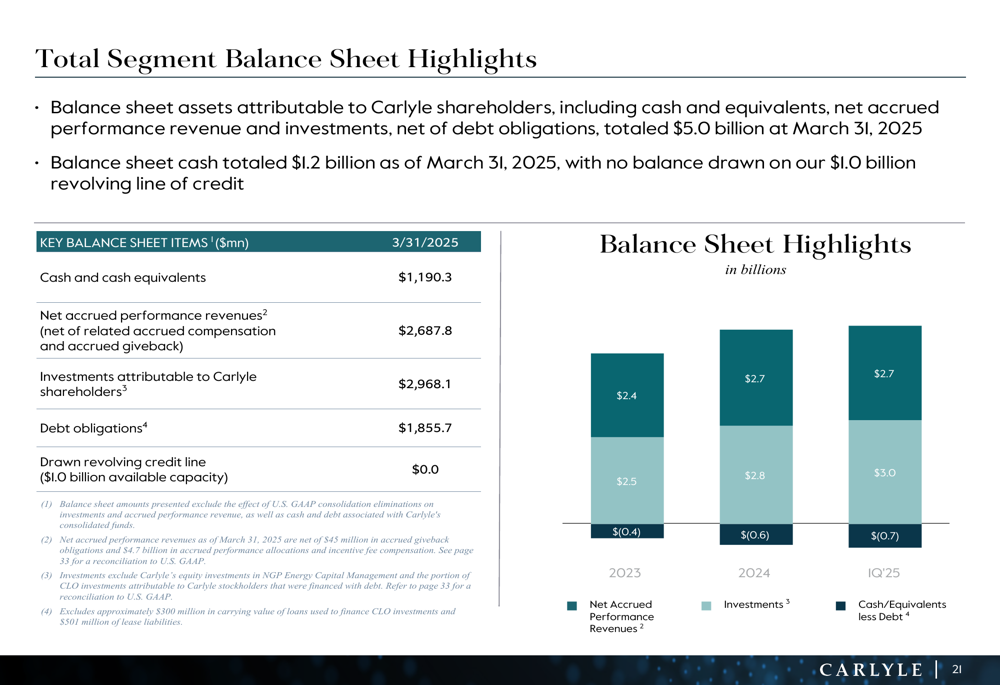Select the KEY BALANCE SHEET ITEMS table header

click(x=144, y=242)
